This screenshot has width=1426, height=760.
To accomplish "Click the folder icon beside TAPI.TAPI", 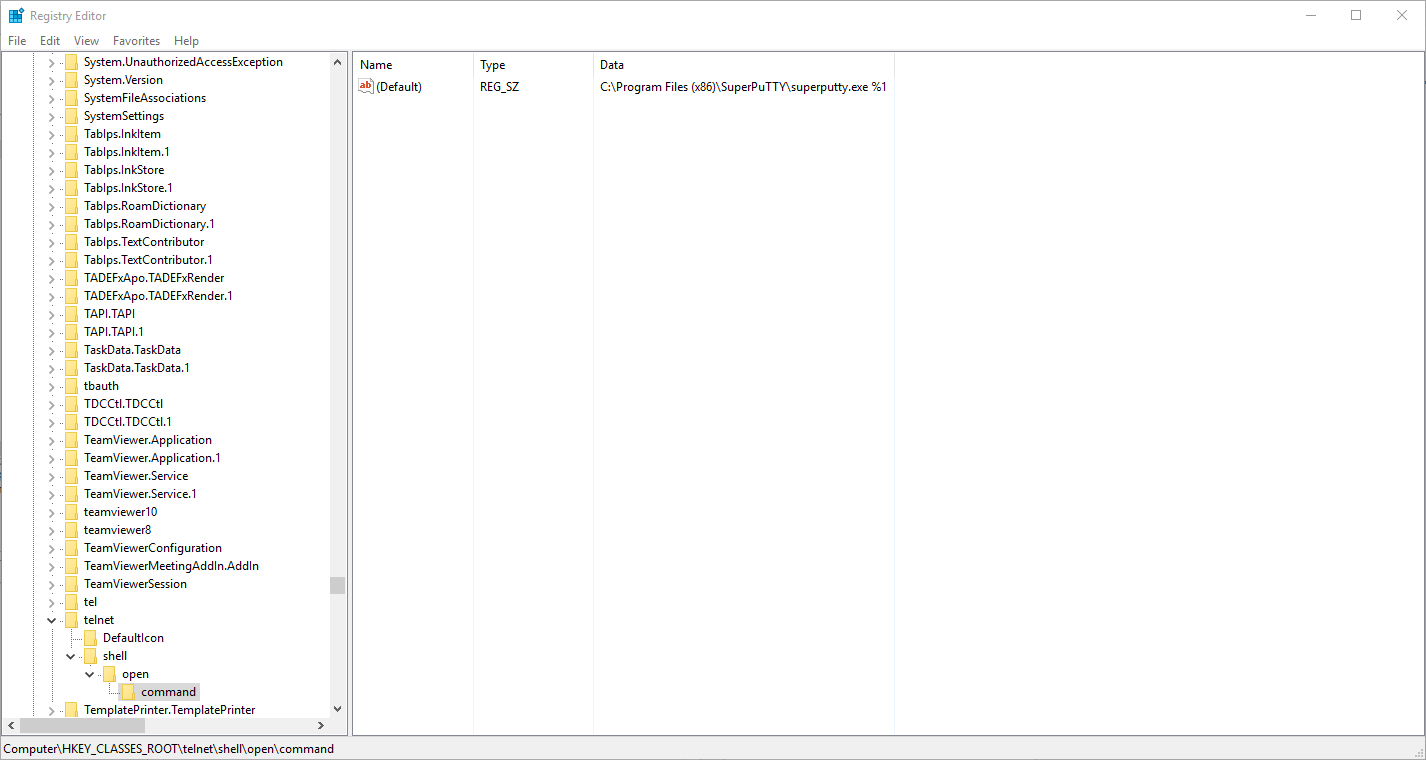I will coord(71,314).
